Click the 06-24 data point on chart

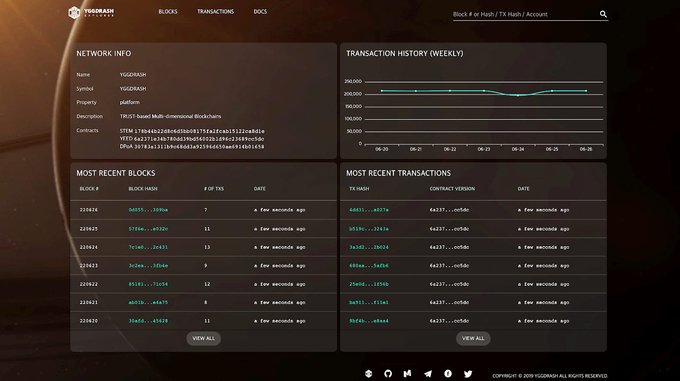(x=518, y=95)
